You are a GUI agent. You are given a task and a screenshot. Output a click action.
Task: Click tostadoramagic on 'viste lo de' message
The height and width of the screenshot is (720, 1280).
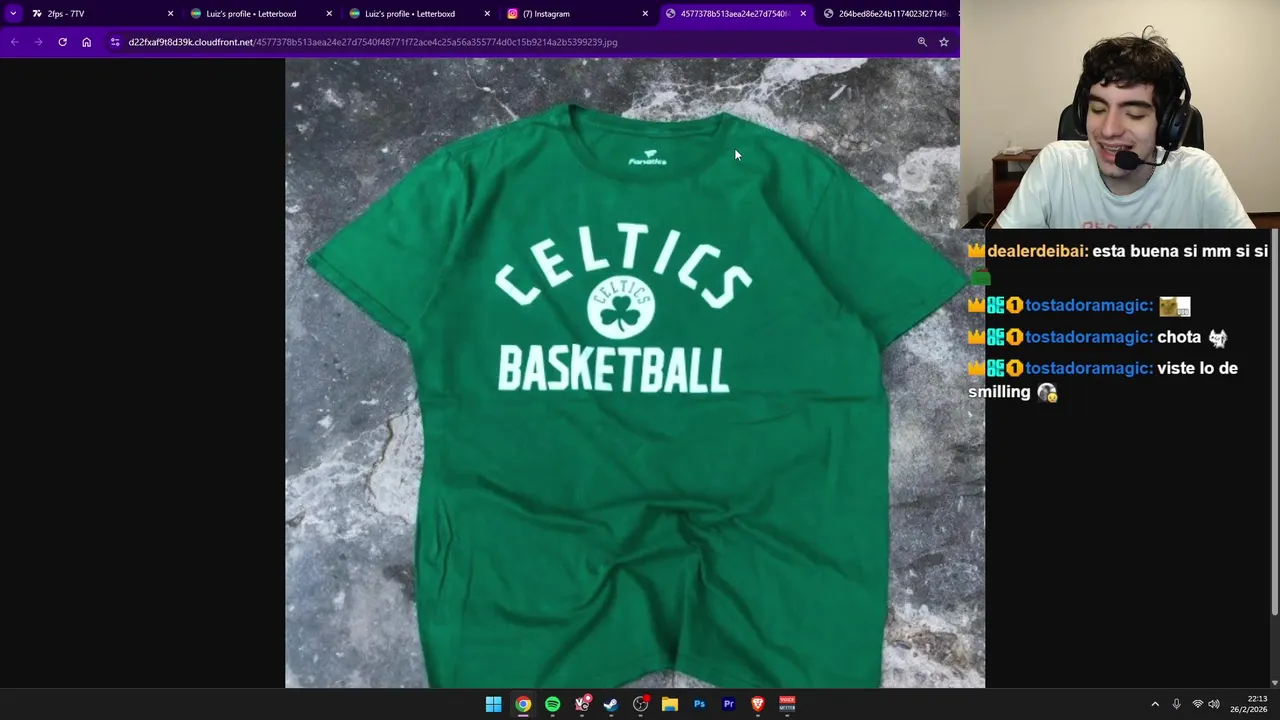point(1089,369)
